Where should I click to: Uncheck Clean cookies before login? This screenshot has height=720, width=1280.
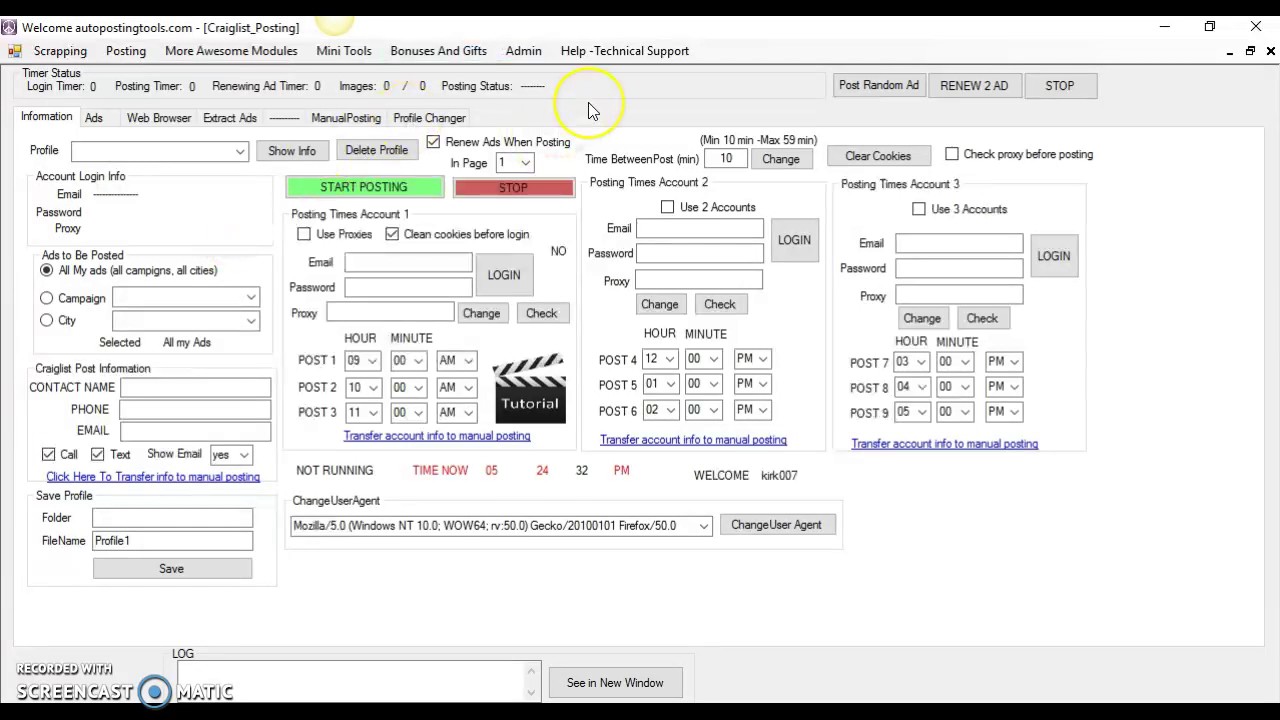[392, 234]
